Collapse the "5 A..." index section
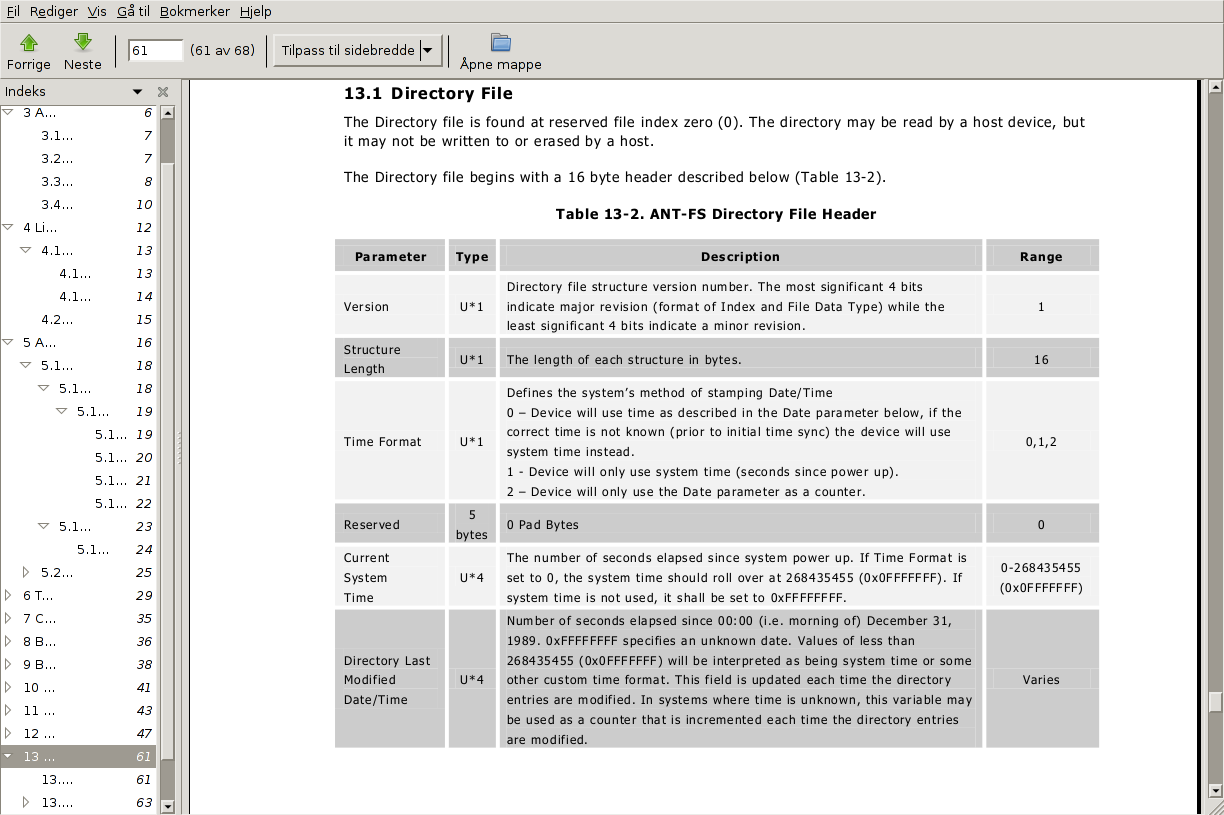 8,342
